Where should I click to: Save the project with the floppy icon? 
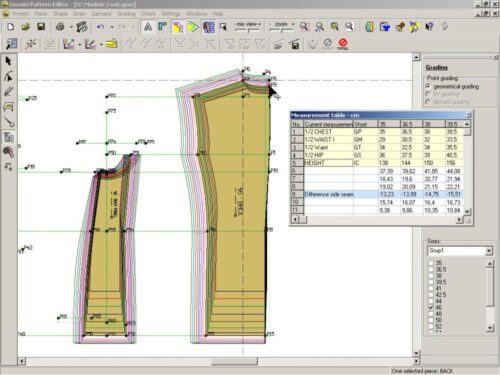coord(41,27)
